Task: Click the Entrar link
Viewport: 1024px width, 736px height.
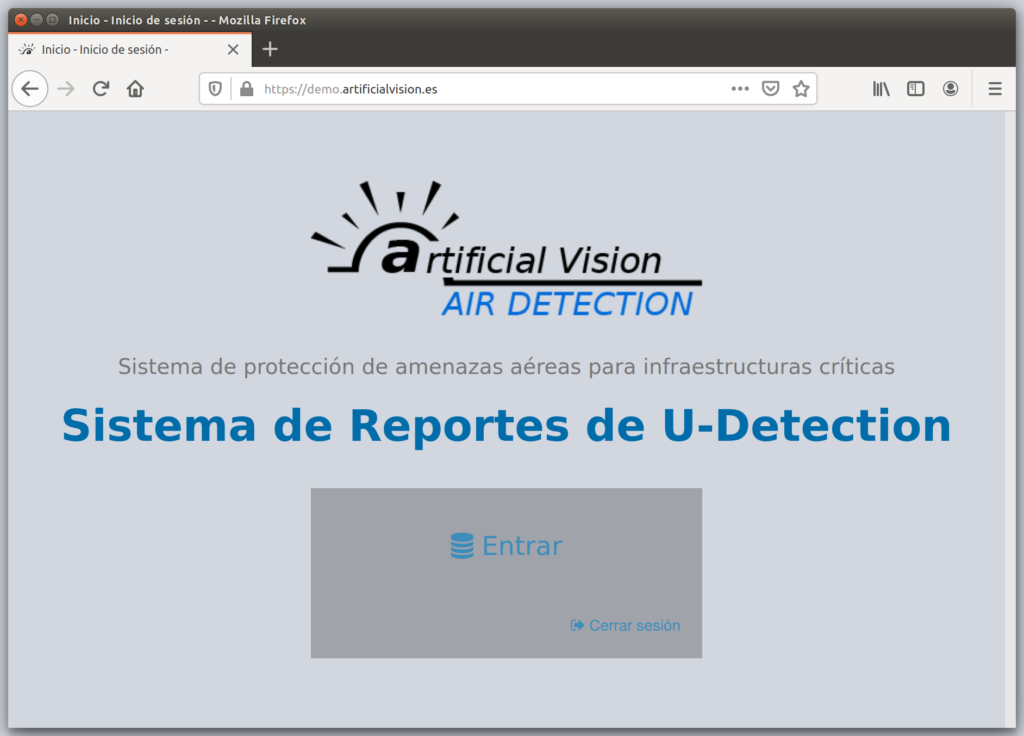Action: (x=522, y=546)
